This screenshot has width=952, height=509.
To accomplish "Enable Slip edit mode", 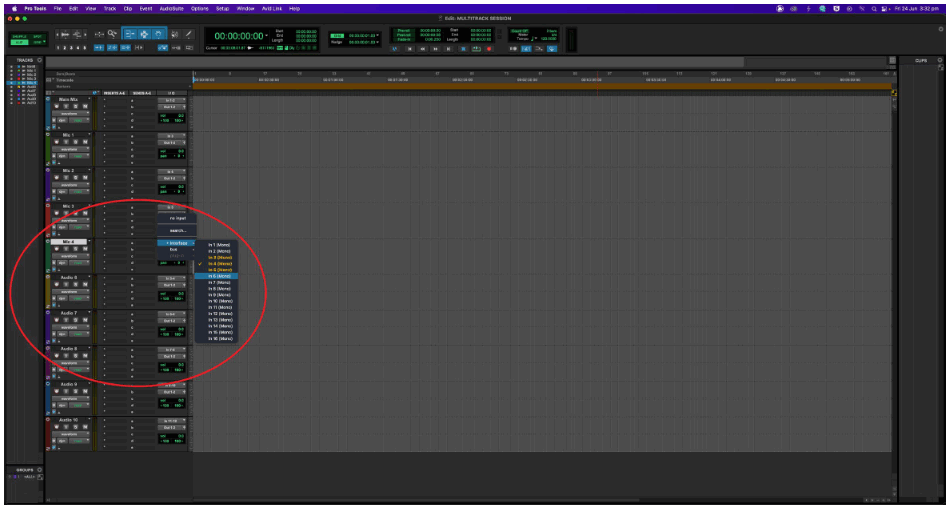I will [x=19, y=43].
